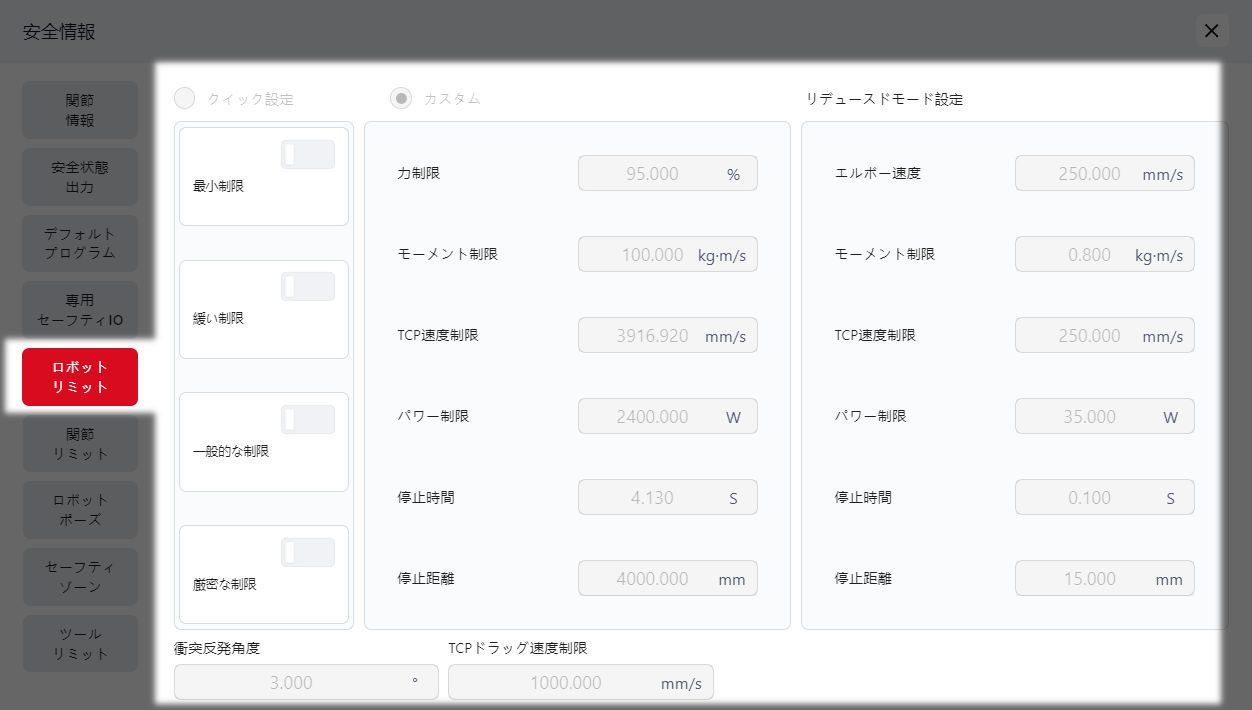
Task: Toggle the 最小制限 switch
Action: (x=307, y=155)
